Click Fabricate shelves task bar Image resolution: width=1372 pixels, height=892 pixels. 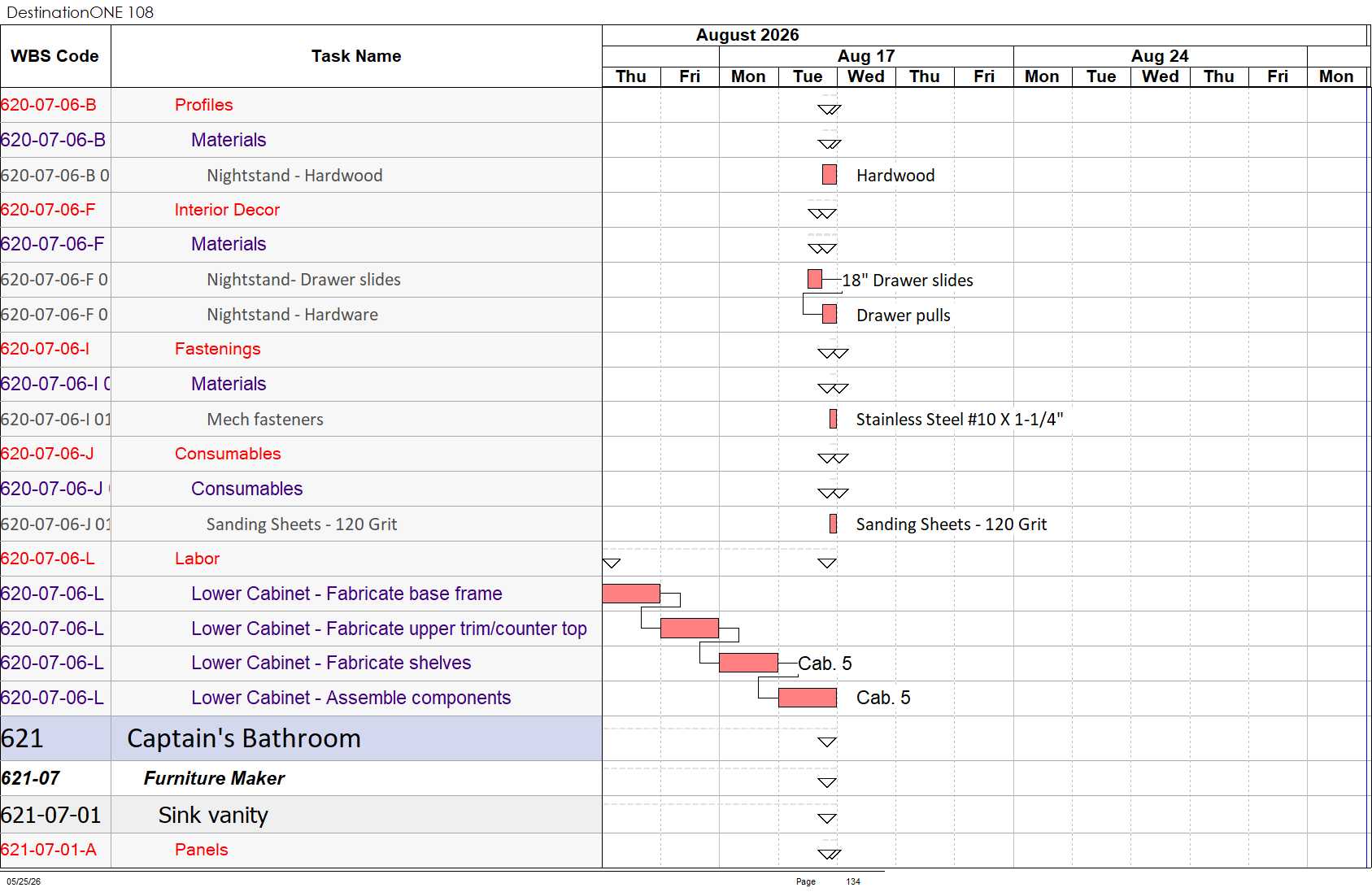tap(749, 663)
